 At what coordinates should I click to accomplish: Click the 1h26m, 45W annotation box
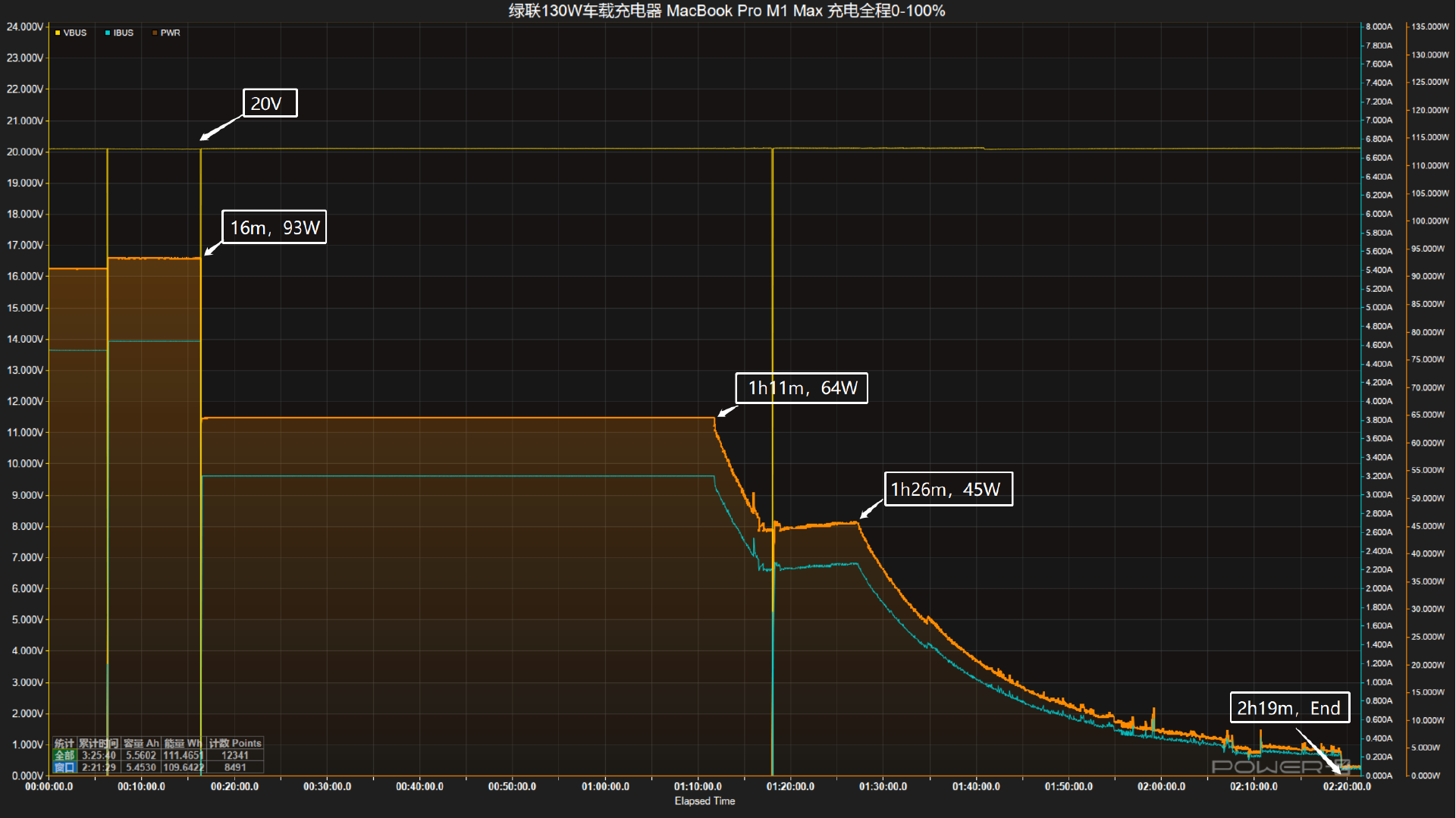pos(948,490)
